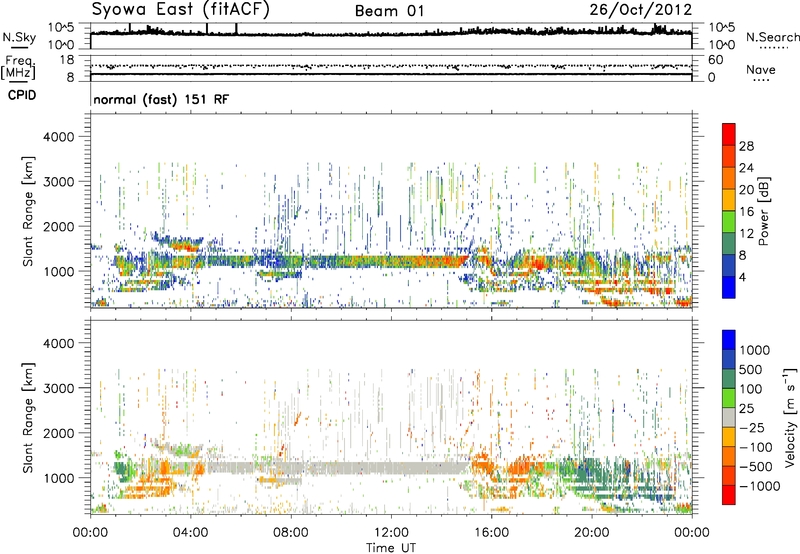Click the '12:00' time axis tick
The image size is (800, 554).
coord(391,533)
